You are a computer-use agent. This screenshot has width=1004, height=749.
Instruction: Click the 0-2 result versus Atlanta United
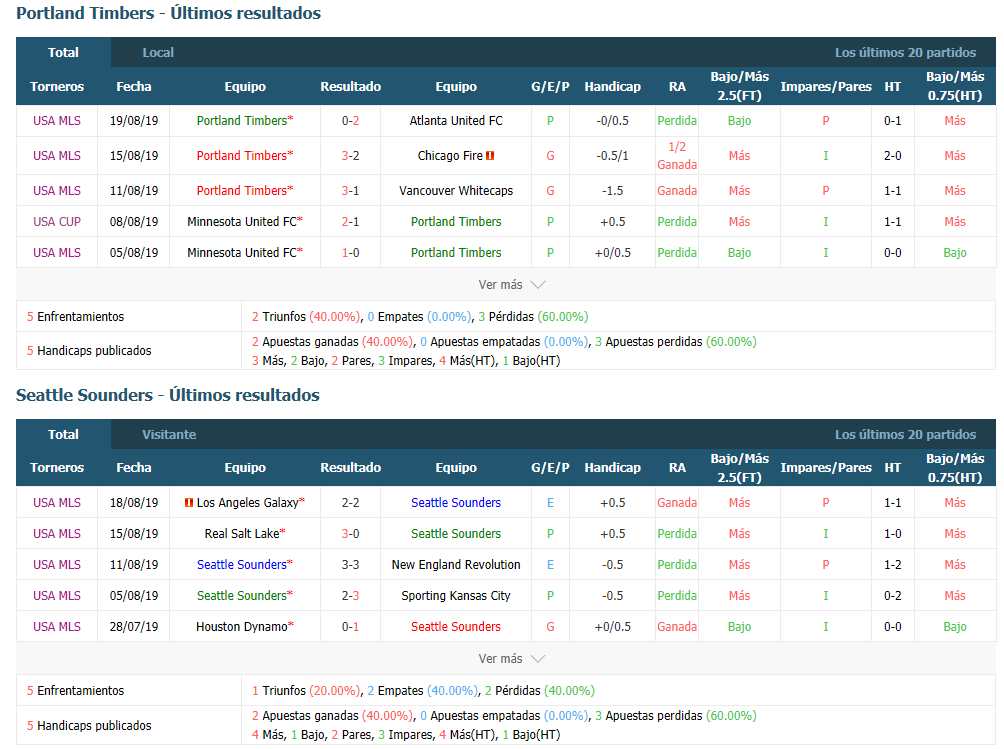(x=350, y=120)
